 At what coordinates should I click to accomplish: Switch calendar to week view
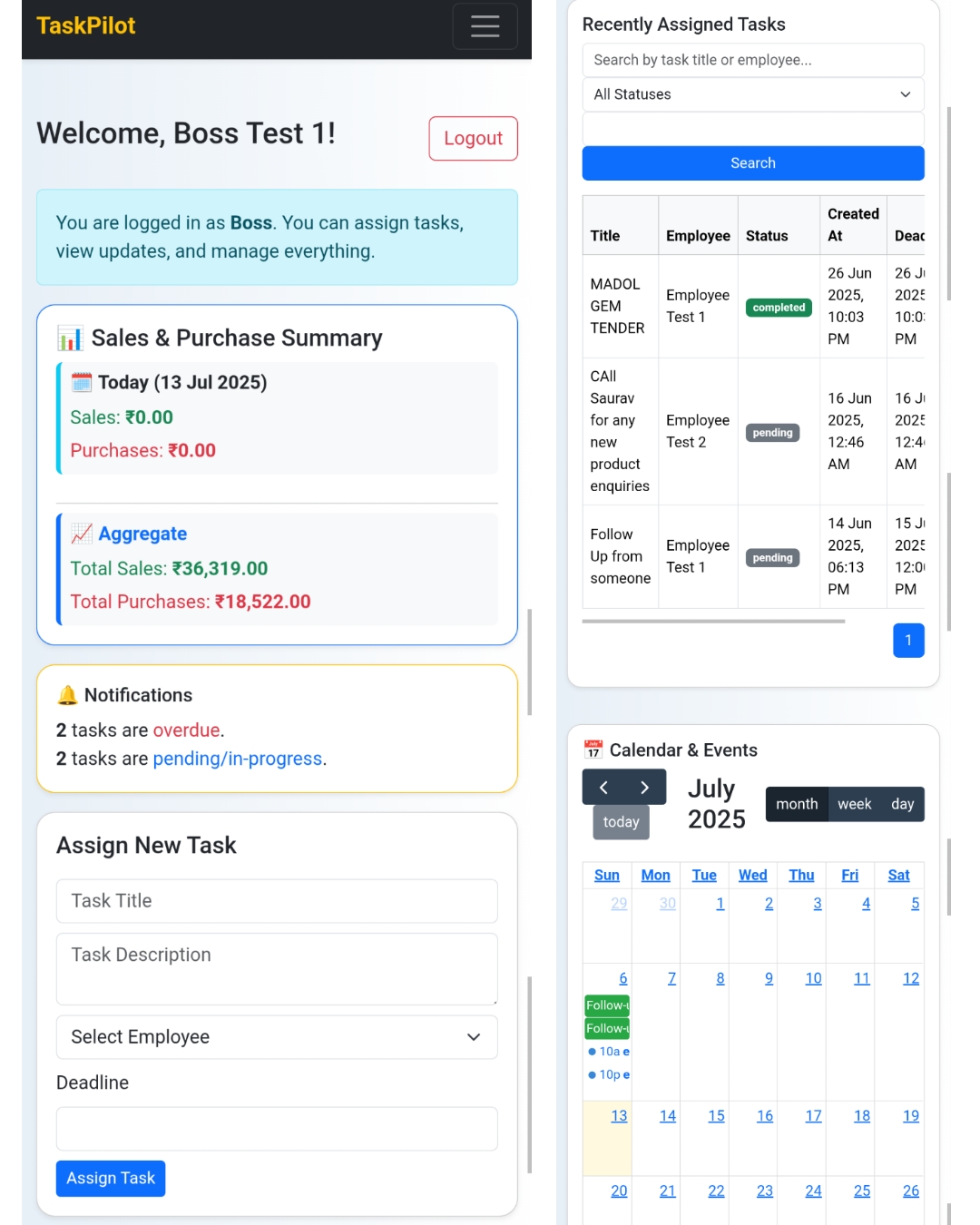click(x=854, y=804)
